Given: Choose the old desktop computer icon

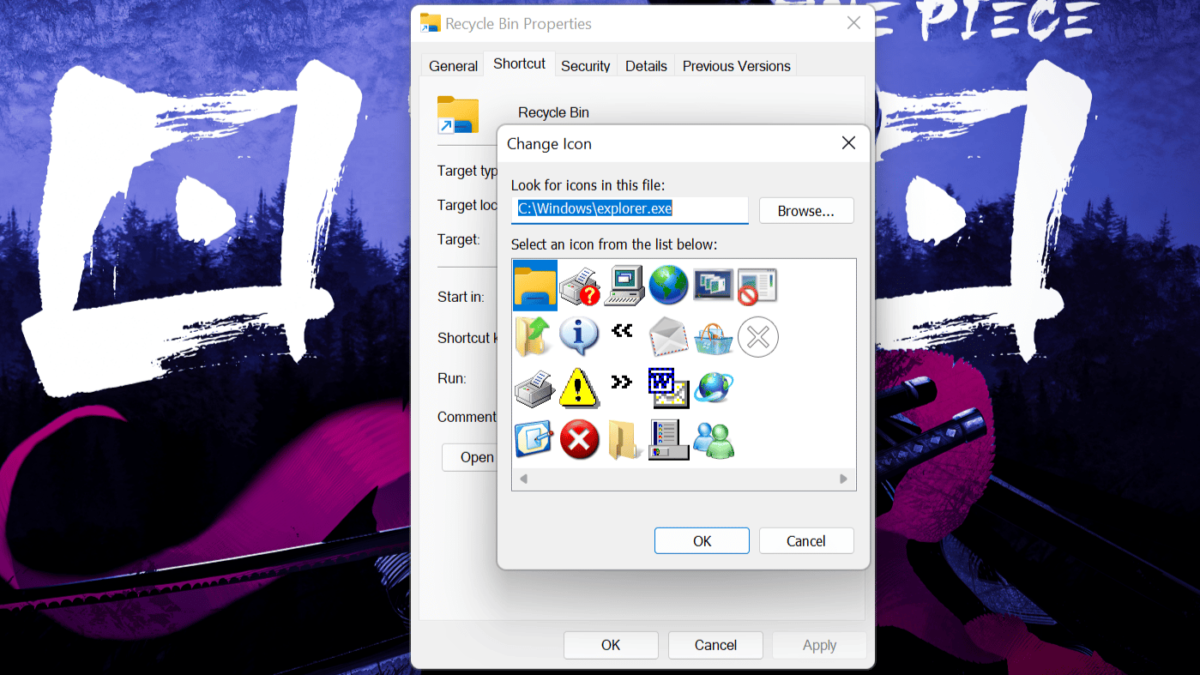Looking at the screenshot, I should point(624,286).
